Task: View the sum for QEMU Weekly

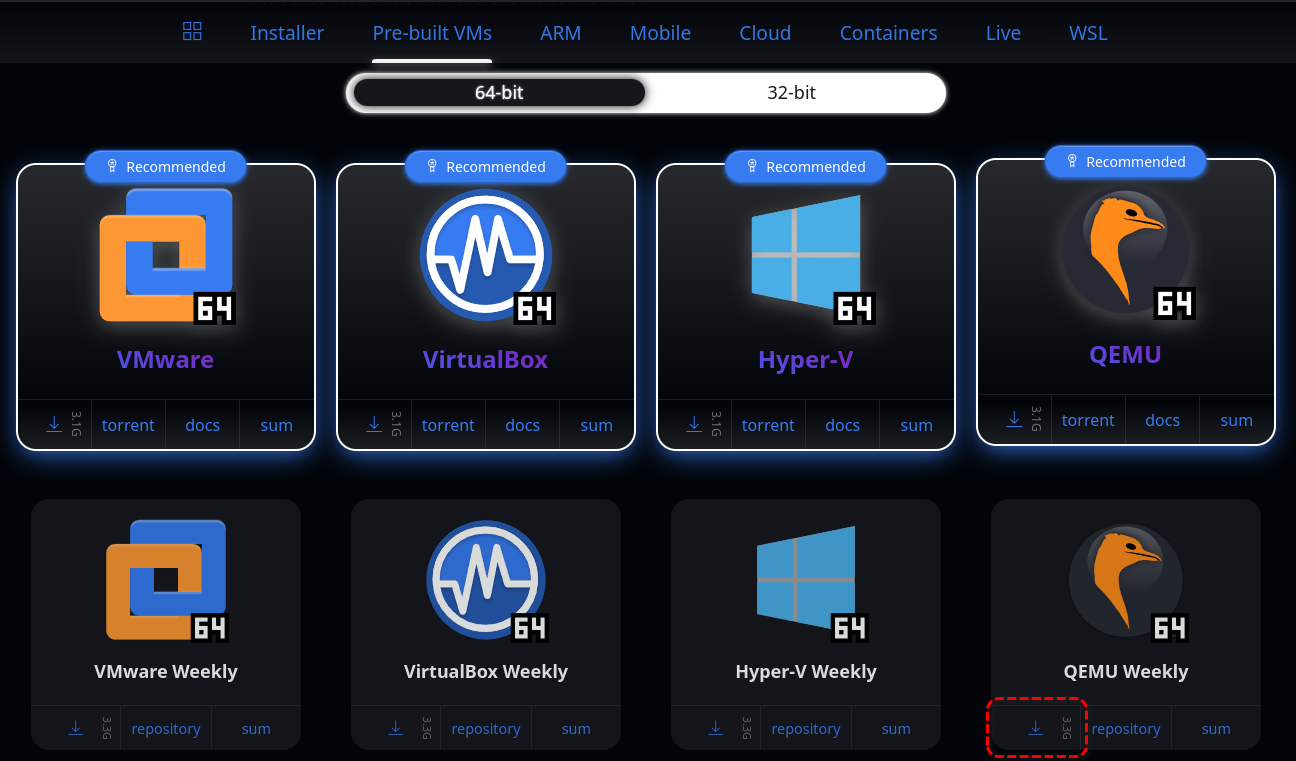Action: coord(1216,729)
